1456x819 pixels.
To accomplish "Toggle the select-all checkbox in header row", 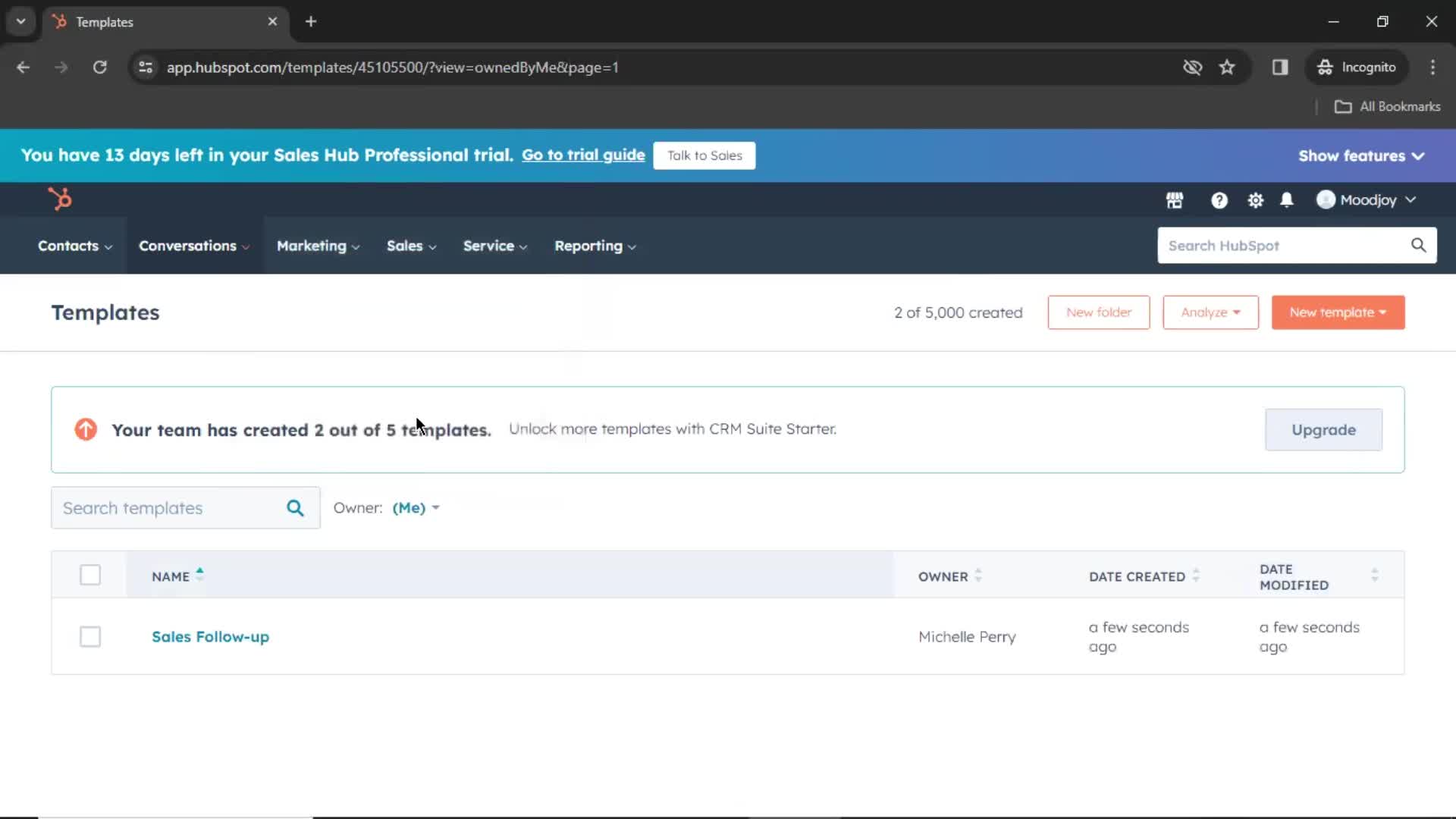I will [90, 575].
